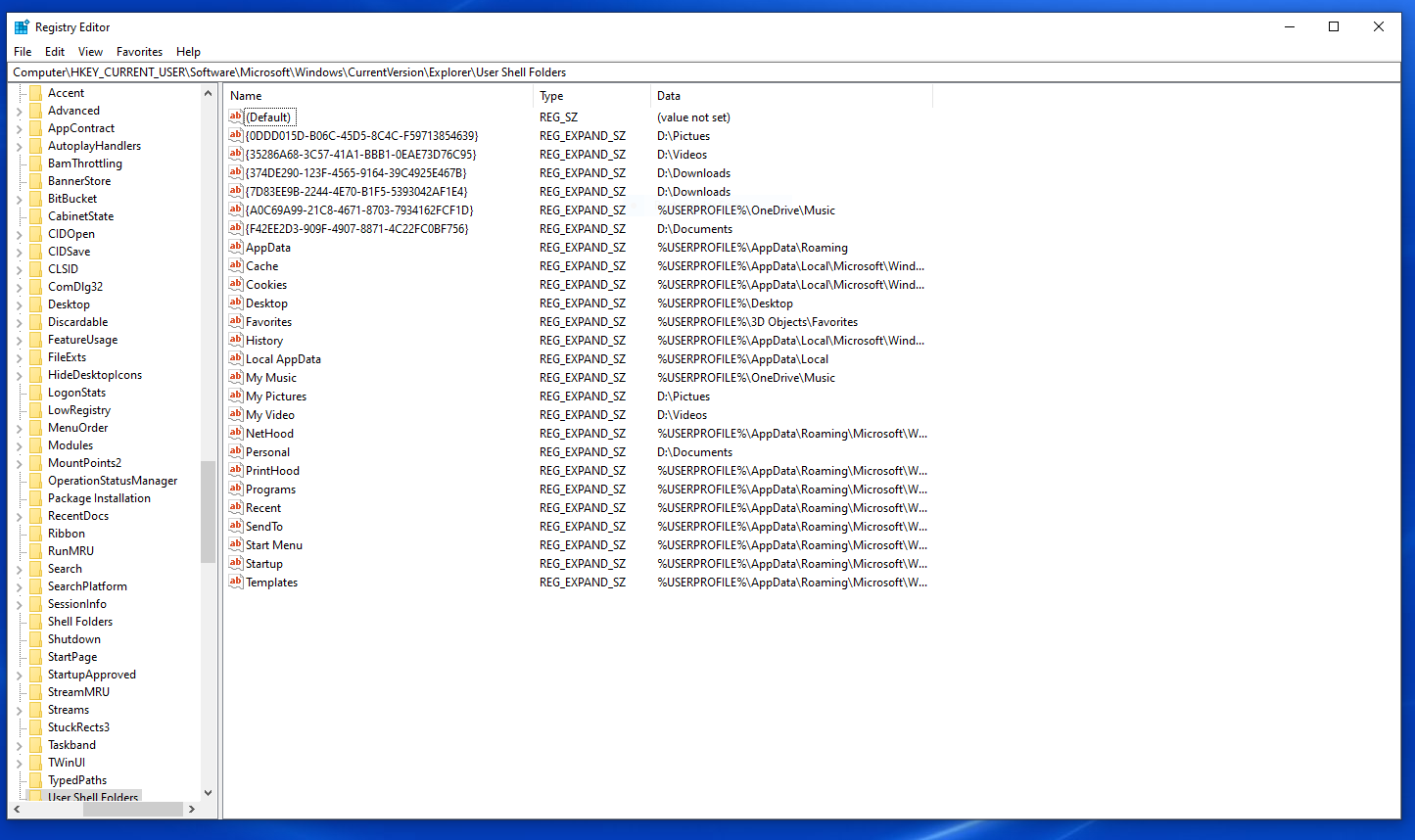
Task: Select the RecentDocs key
Action: (78, 516)
